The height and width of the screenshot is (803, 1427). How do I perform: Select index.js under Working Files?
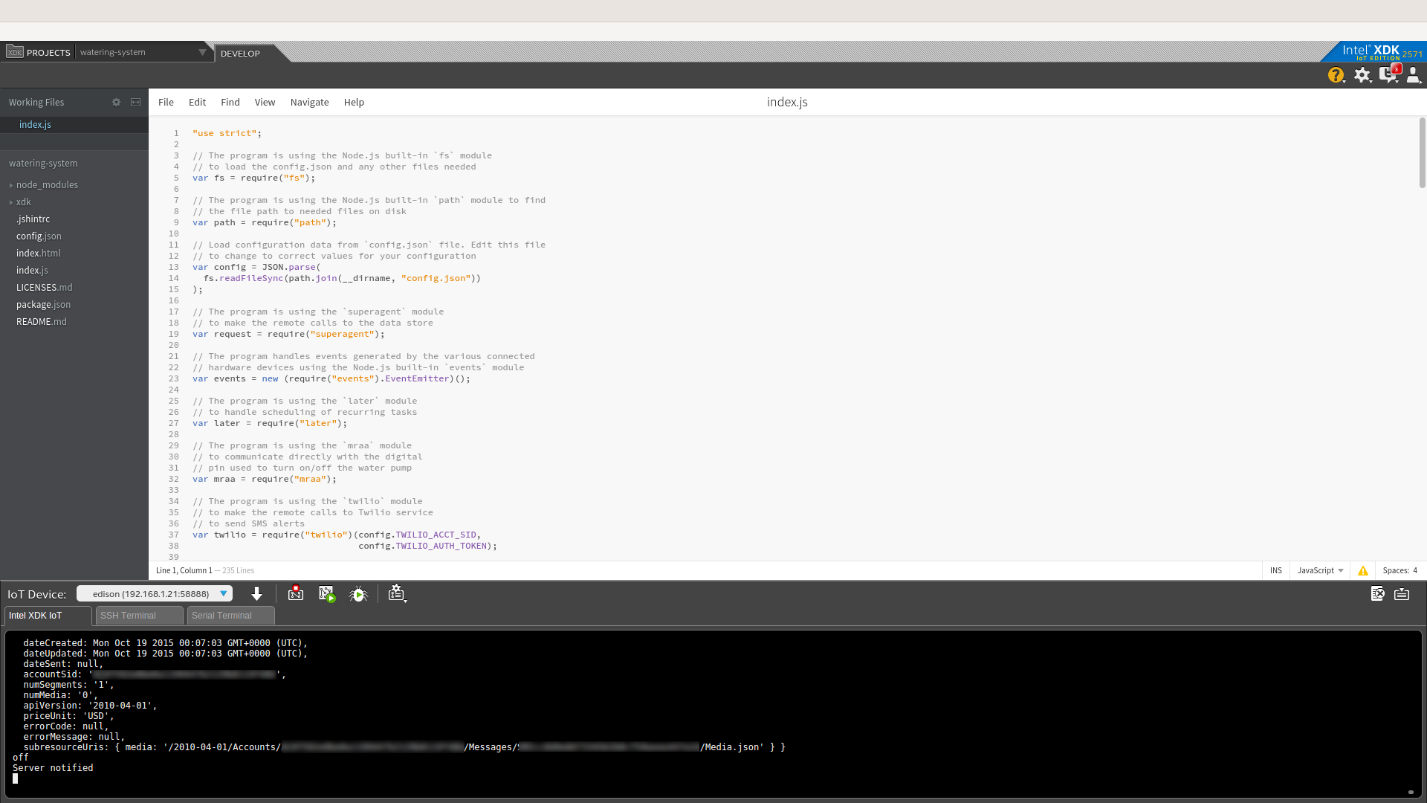(x=35, y=125)
